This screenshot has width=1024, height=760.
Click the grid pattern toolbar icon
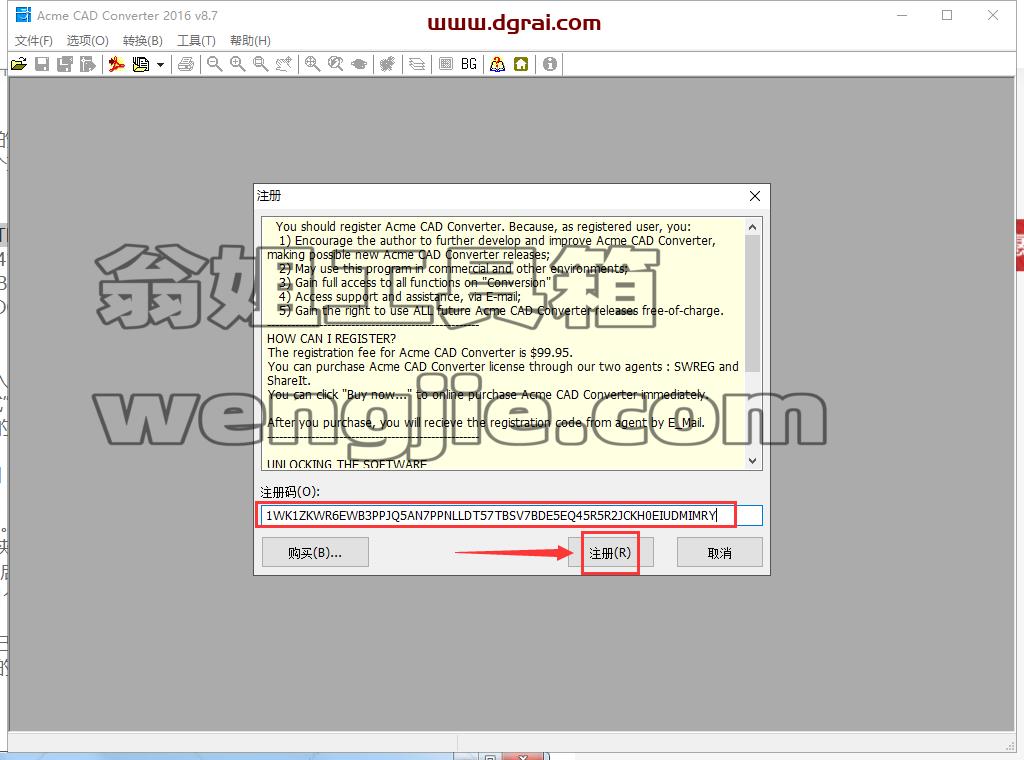445,64
